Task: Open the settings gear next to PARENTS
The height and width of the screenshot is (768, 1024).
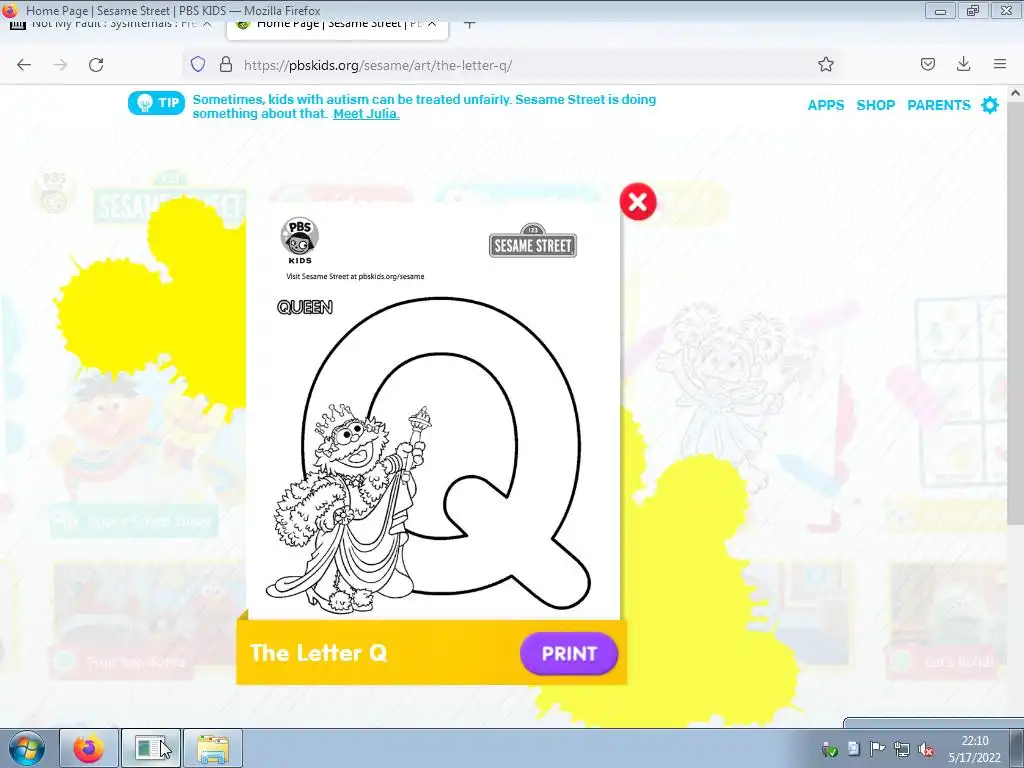Action: pyautogui.click(x=990, y=105)
